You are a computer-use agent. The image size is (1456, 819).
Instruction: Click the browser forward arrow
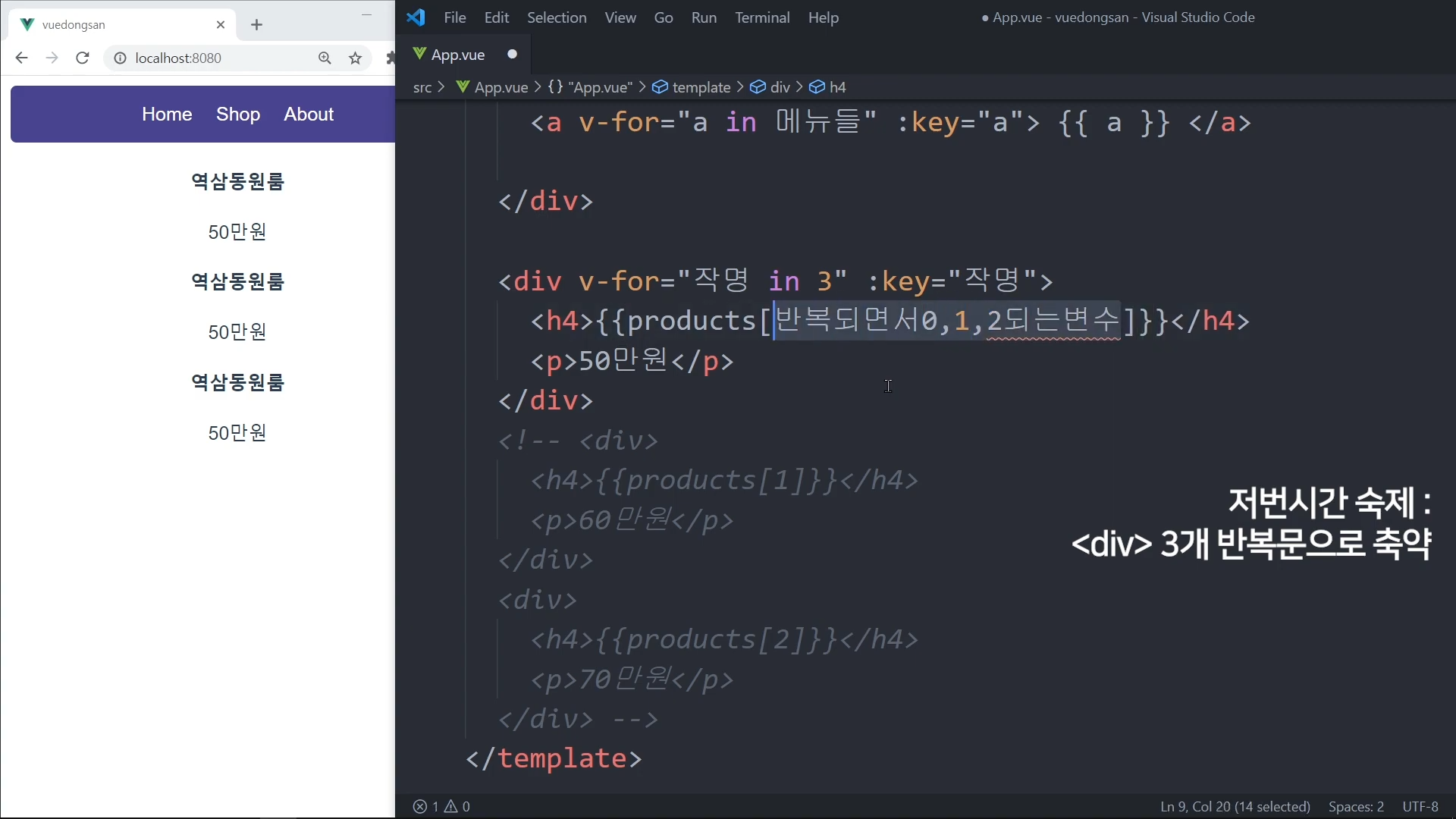click(x=52, y=58)
